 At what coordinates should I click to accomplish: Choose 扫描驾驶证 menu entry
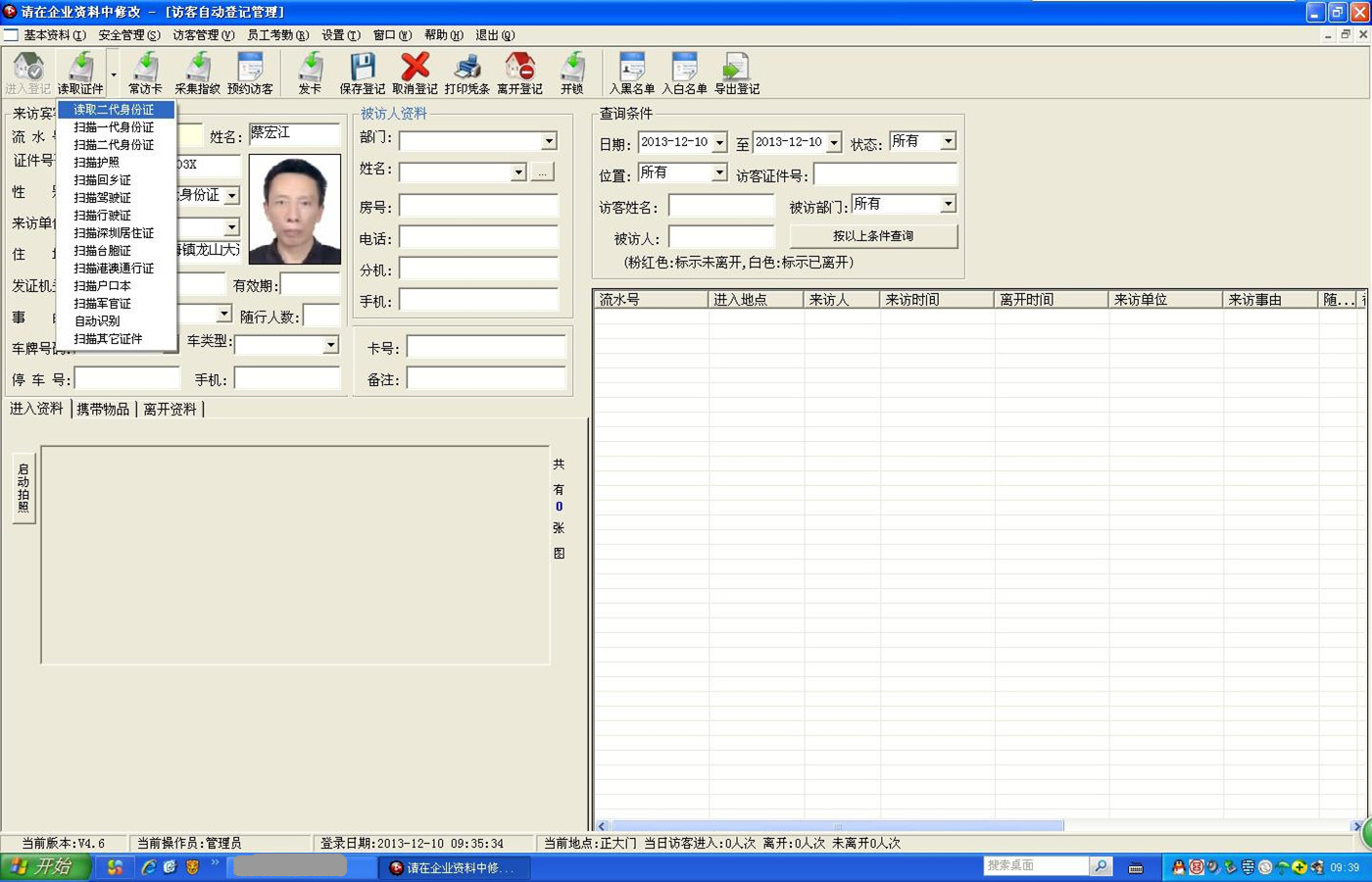click(116, 198)
